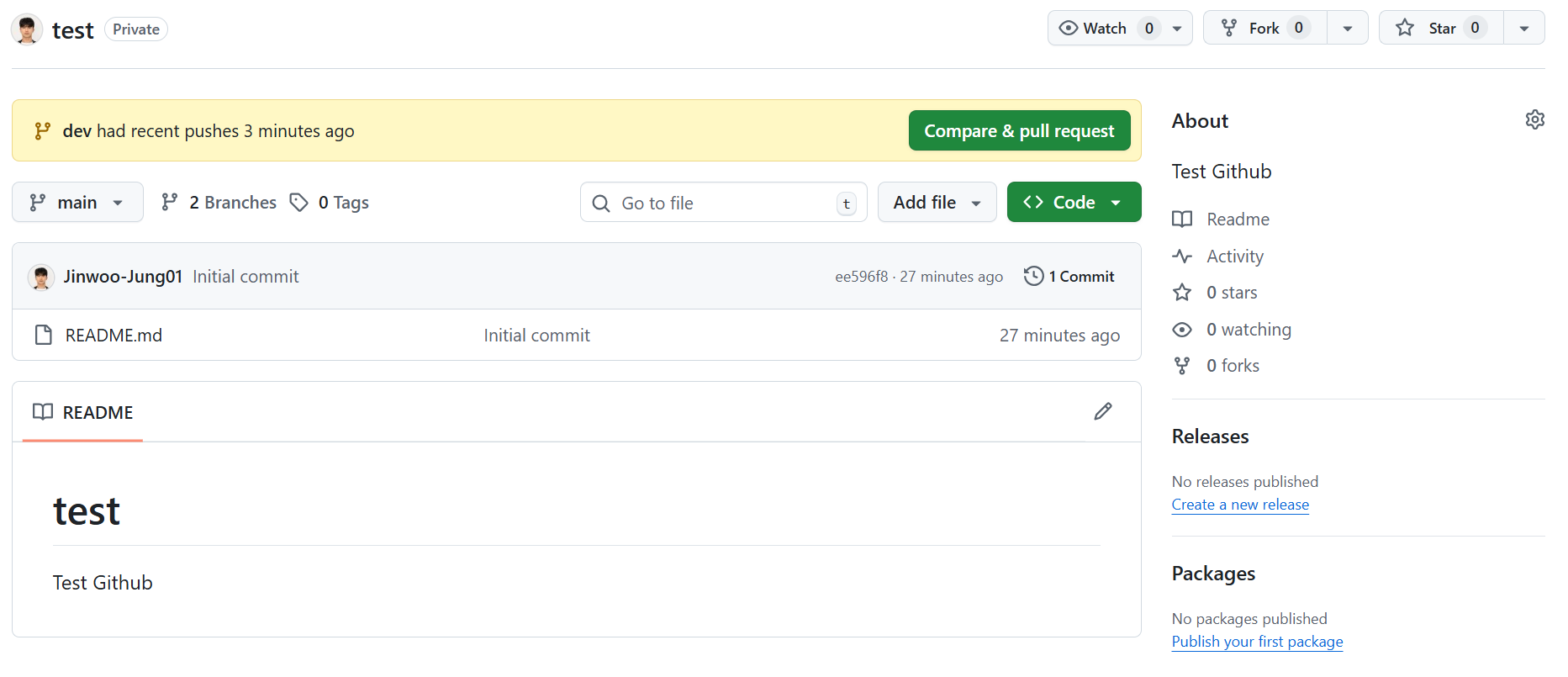Screen dimensions: 1568x677
Task: Click the 'Test Github' text in README body
Action: click(103, 583)
